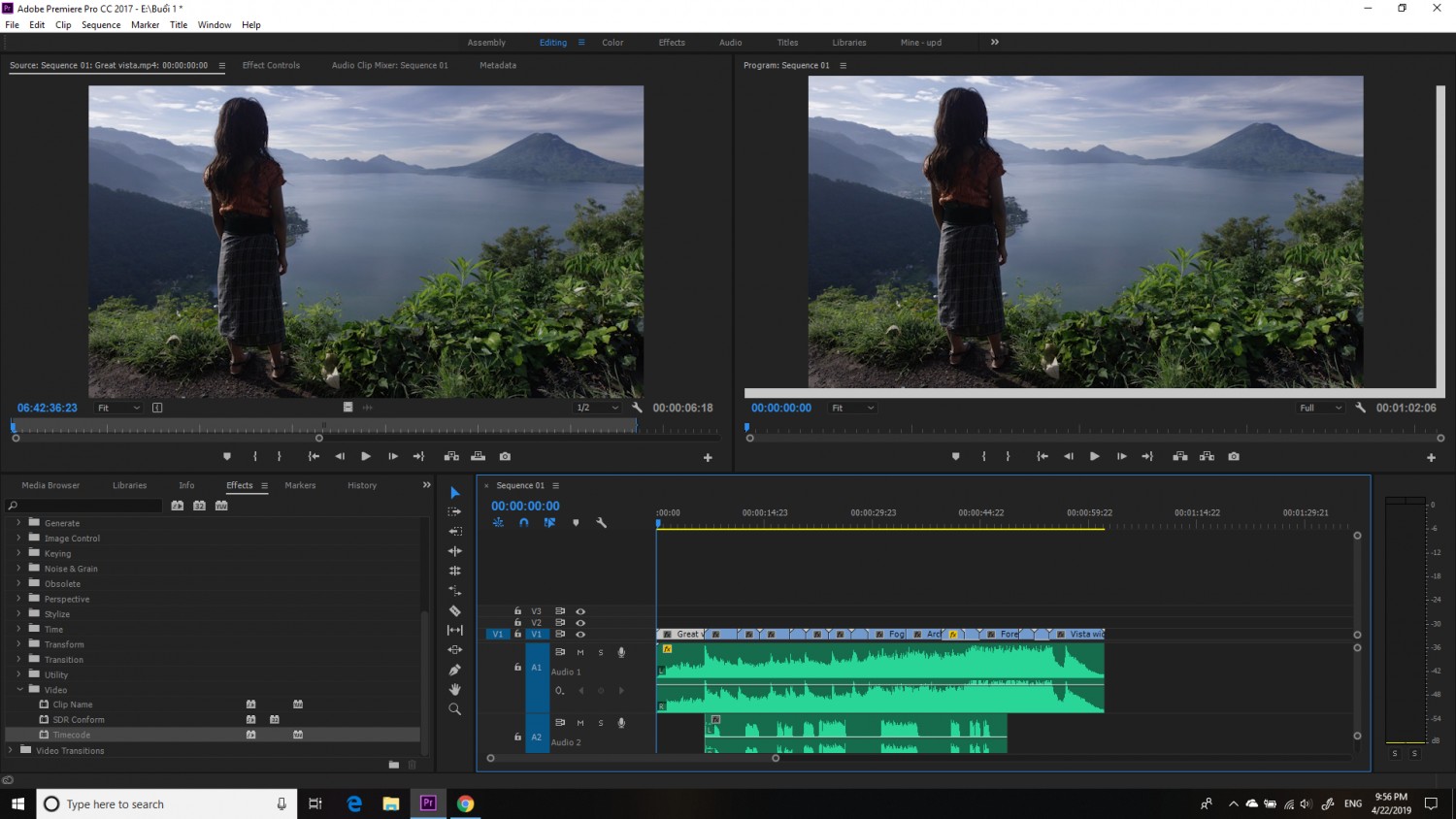1456x819 pixels.
Task: Expand the Keying effects folder
Action: click(18, 553)
